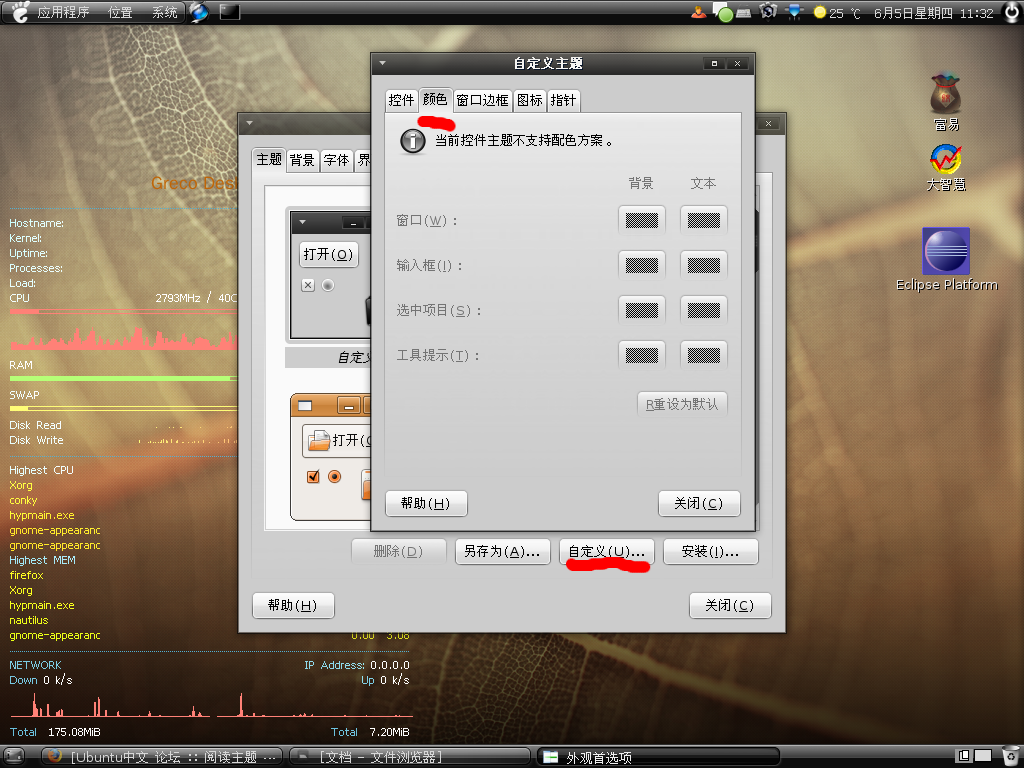Toggle the gray X checkbox in dark theme preview

(x=308, y=285)
